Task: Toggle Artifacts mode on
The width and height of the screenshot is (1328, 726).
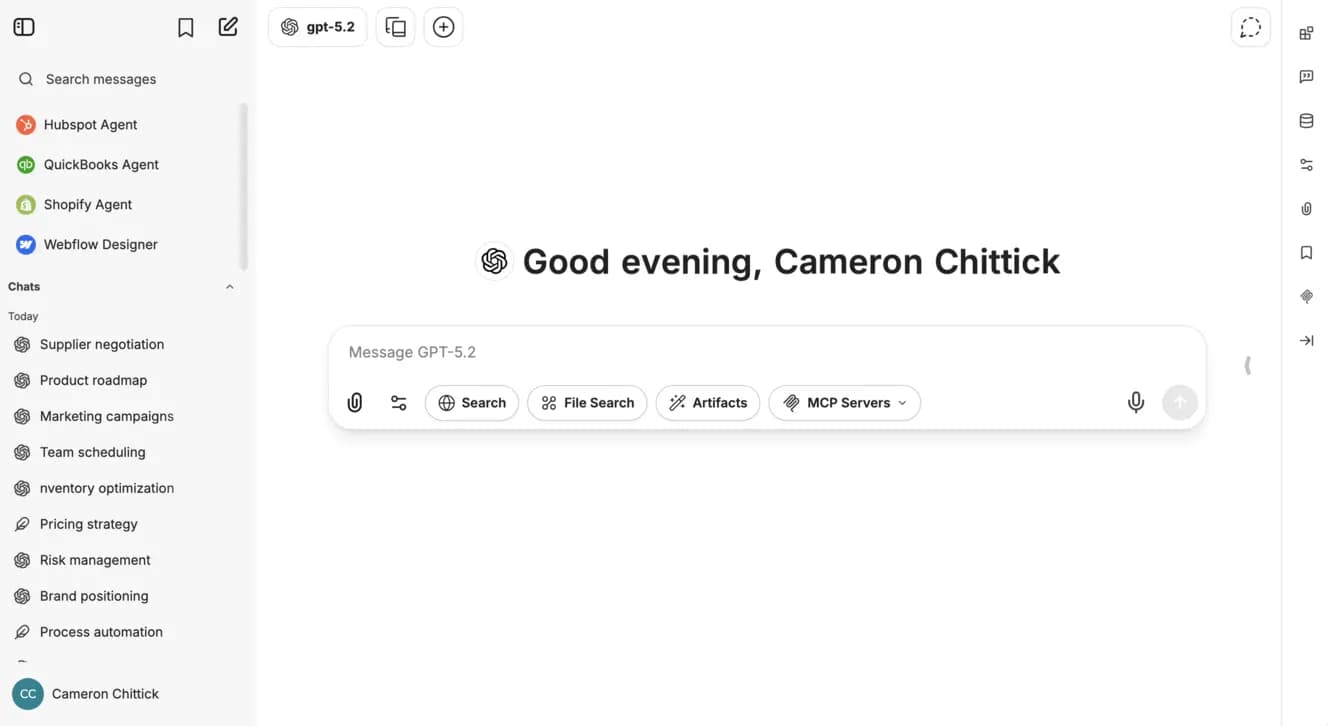Action: (708, 402)
